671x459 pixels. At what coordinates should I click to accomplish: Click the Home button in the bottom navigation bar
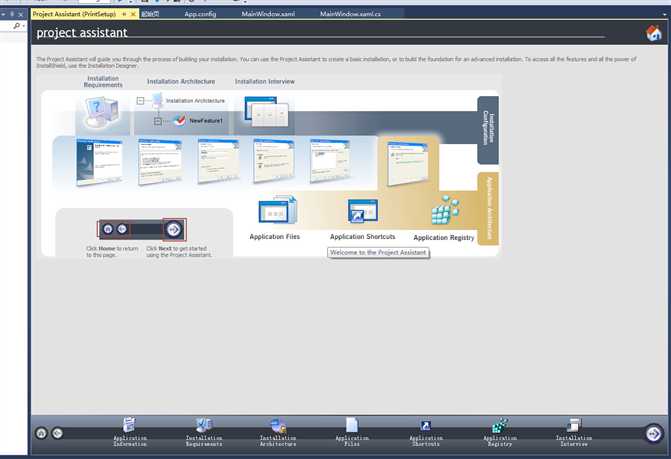41,433
